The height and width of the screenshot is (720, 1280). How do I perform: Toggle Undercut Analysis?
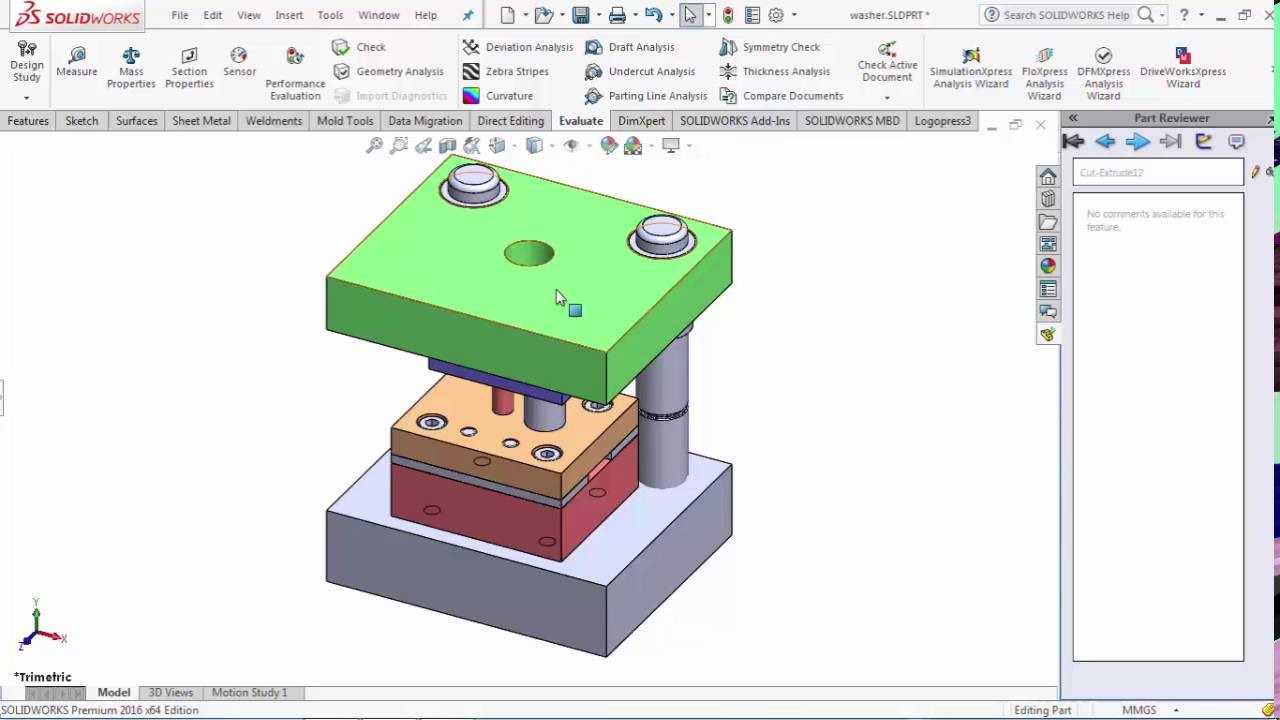pos(639,71)
